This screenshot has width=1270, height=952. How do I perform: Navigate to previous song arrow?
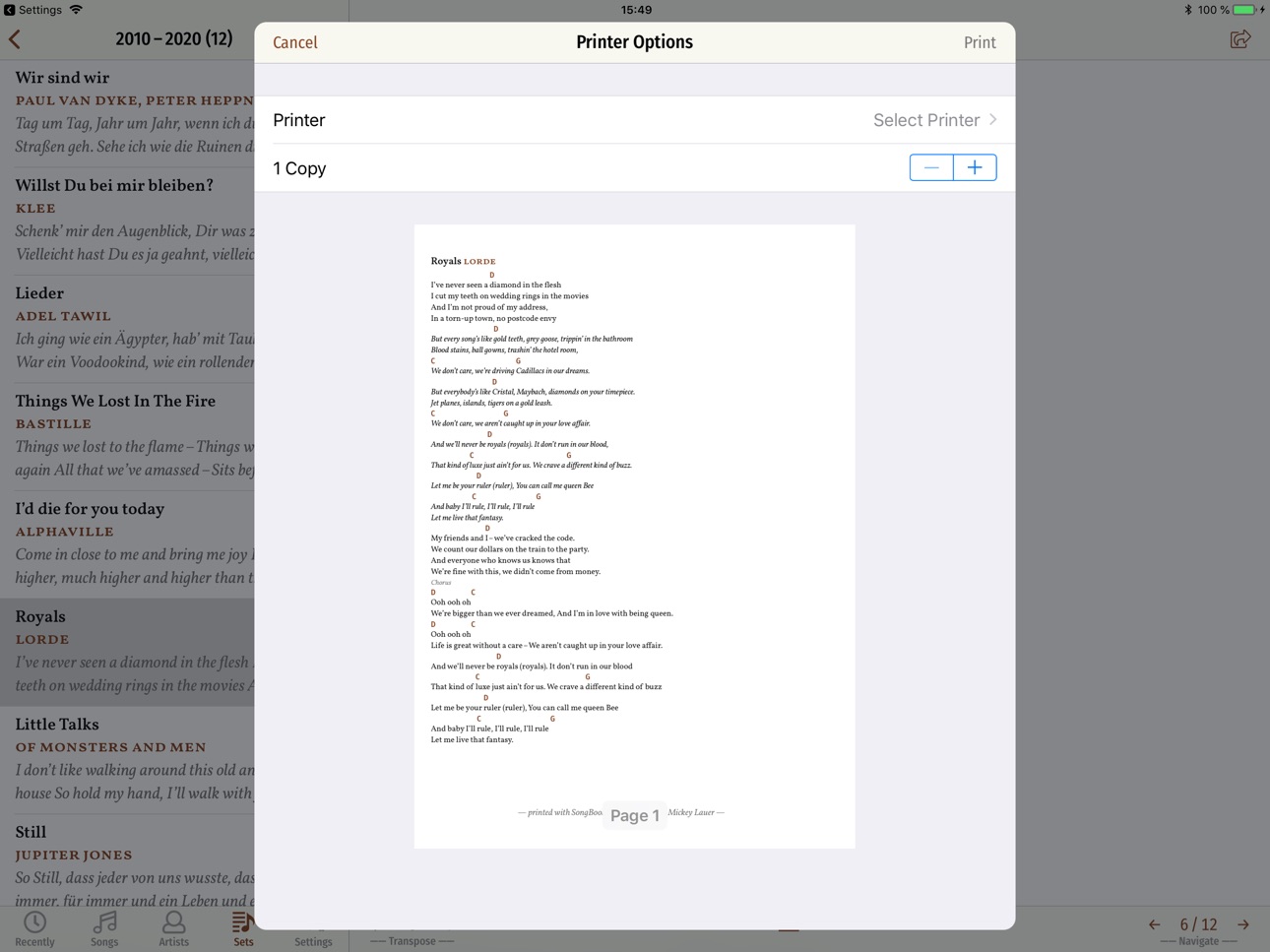point(1154,924)
